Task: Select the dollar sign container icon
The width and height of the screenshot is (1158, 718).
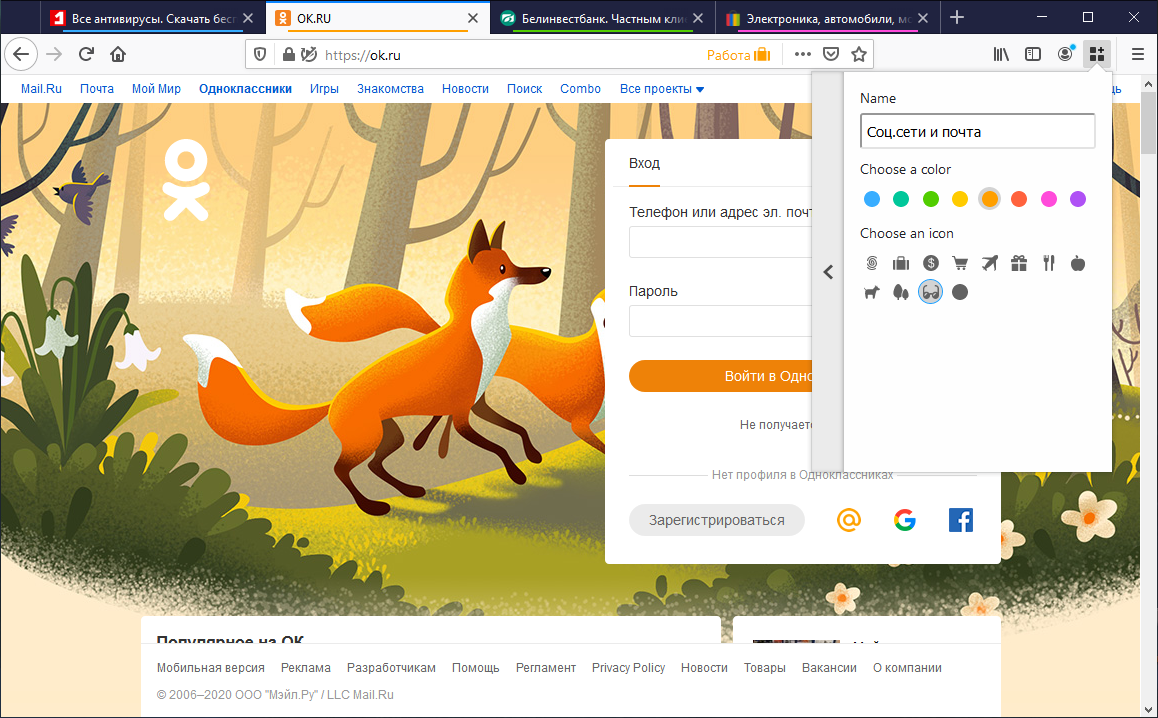Action: [x=931, y=263]
